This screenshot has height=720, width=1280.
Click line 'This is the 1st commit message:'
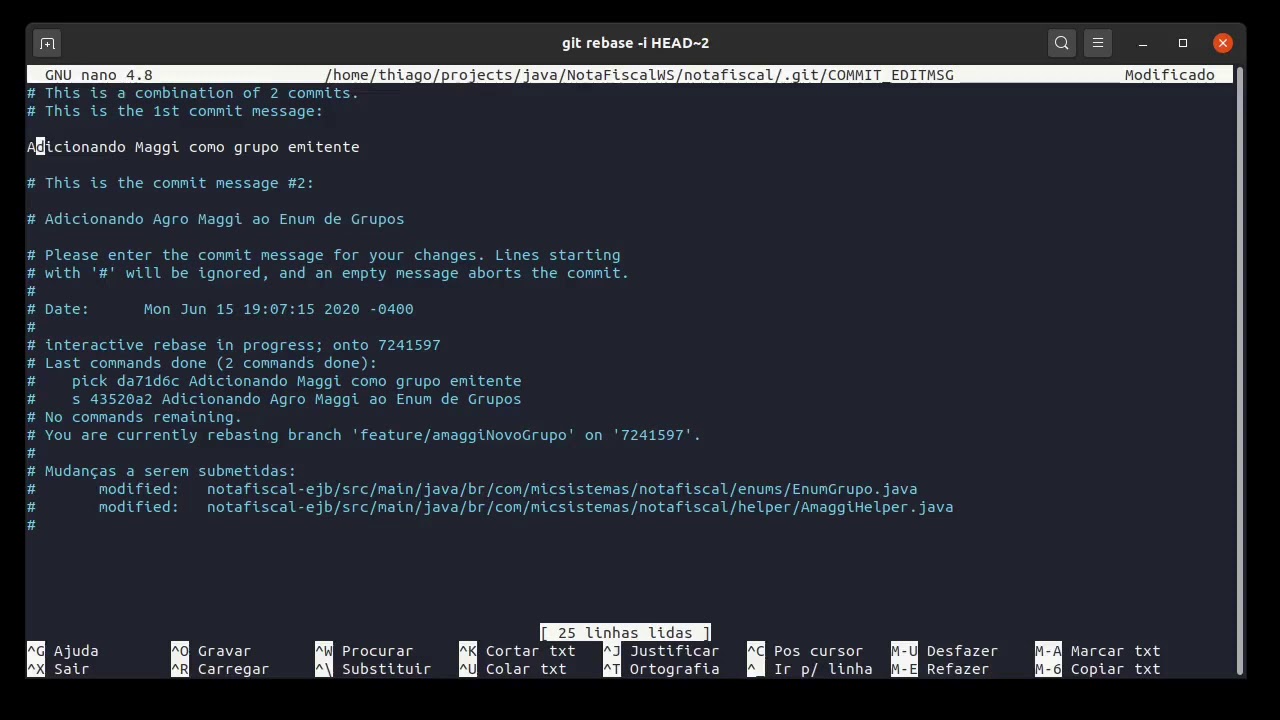click(175, 111)
